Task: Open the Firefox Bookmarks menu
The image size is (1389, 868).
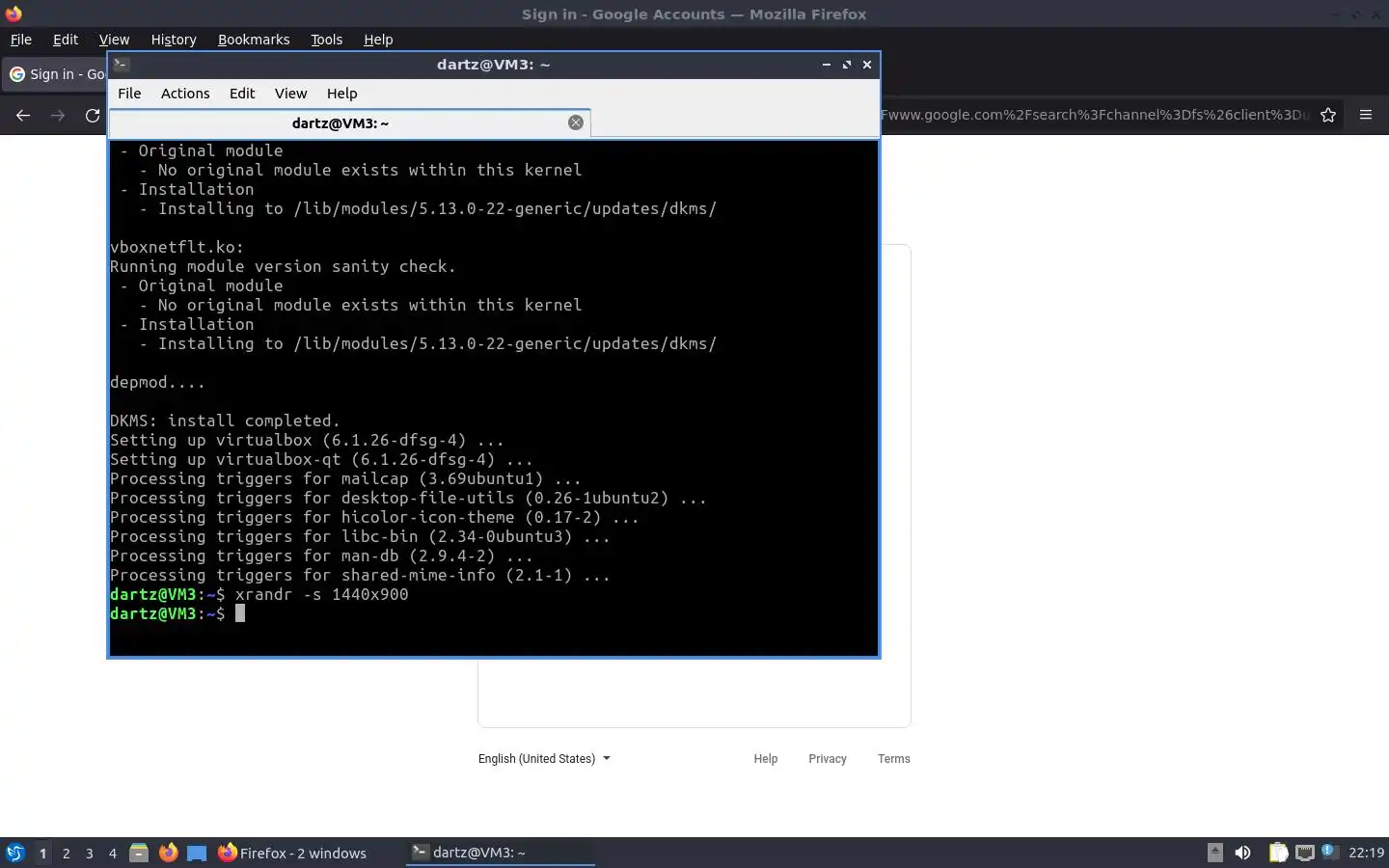Action: point(254,40)
